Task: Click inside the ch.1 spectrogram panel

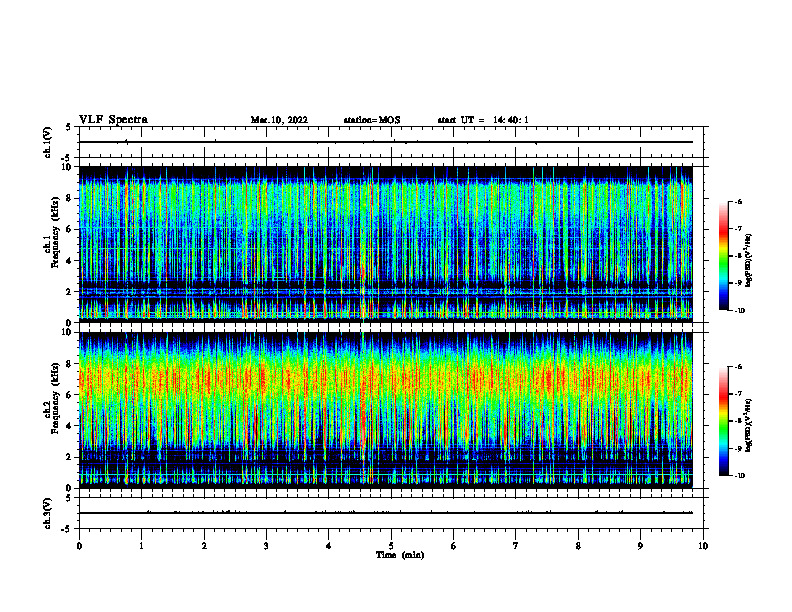Action: (x=386, y=244)
